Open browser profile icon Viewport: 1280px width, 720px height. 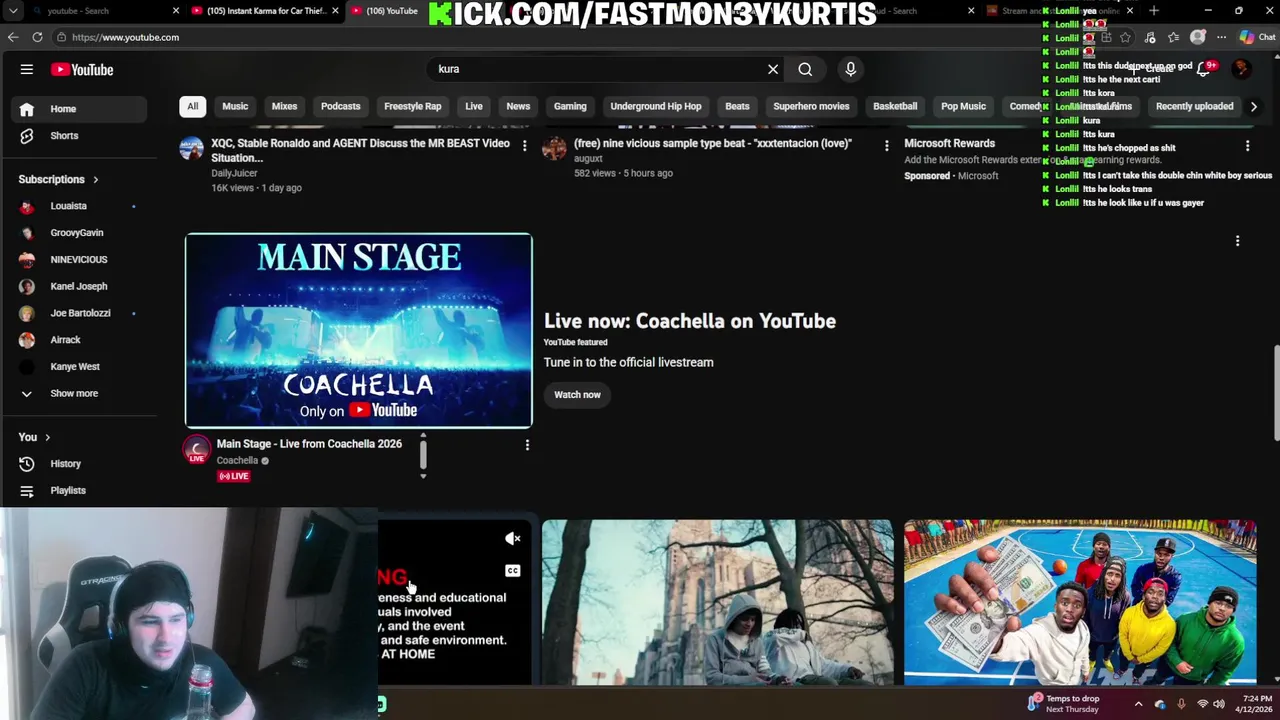[x=1198, y=37]
